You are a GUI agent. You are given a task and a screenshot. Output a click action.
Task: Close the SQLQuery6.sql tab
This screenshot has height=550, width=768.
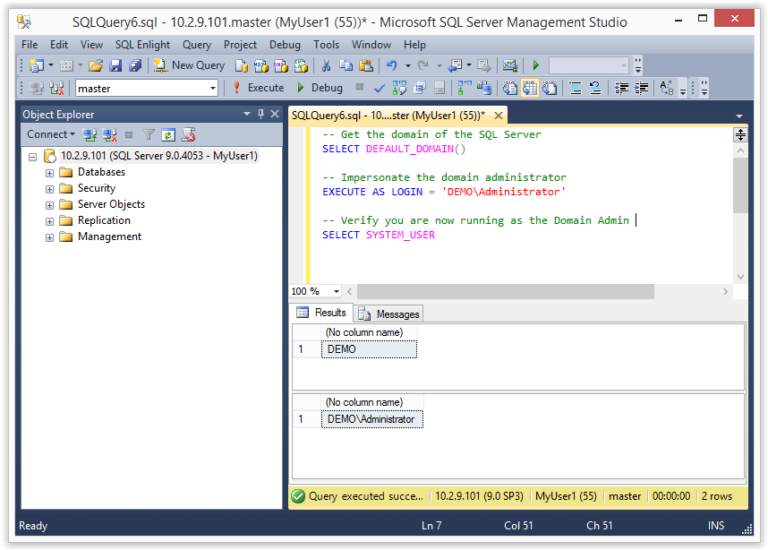click(498, 116)
